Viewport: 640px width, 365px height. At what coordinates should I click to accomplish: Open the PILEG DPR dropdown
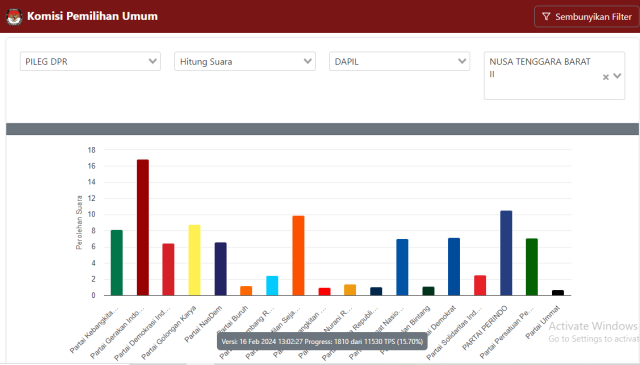click(90, 61)
